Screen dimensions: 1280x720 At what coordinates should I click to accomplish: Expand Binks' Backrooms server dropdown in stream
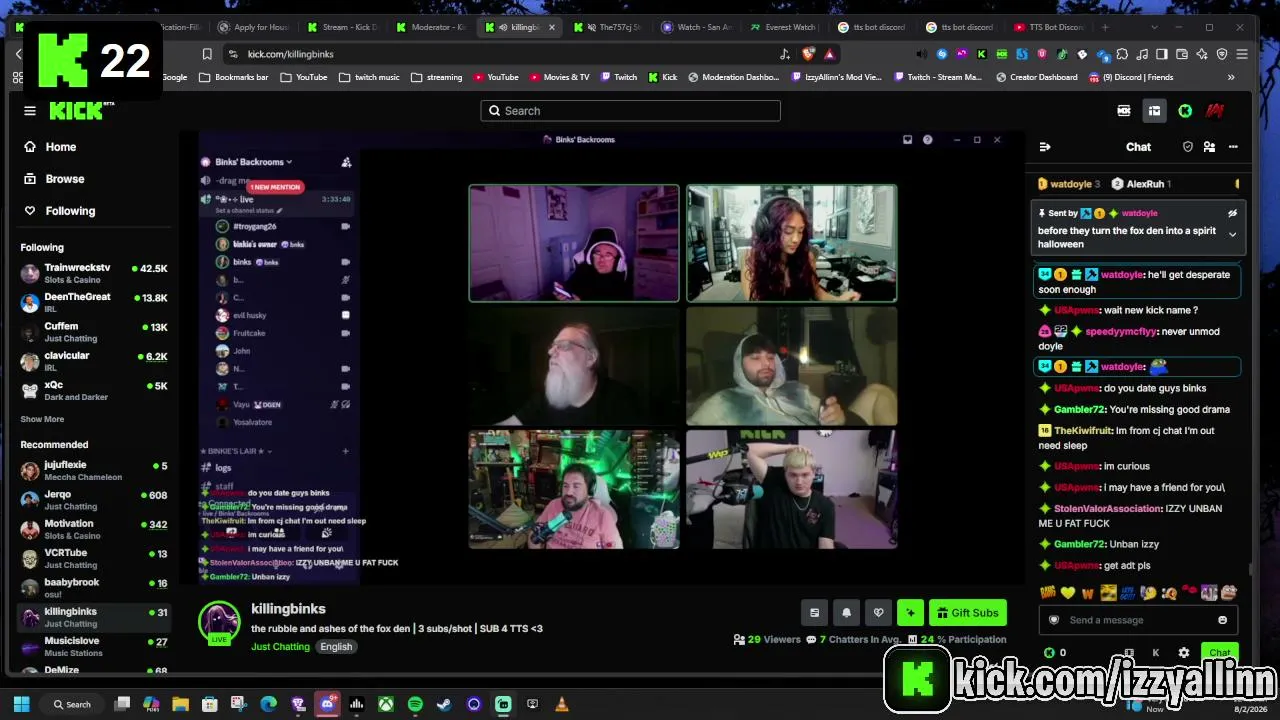(253, 162)
